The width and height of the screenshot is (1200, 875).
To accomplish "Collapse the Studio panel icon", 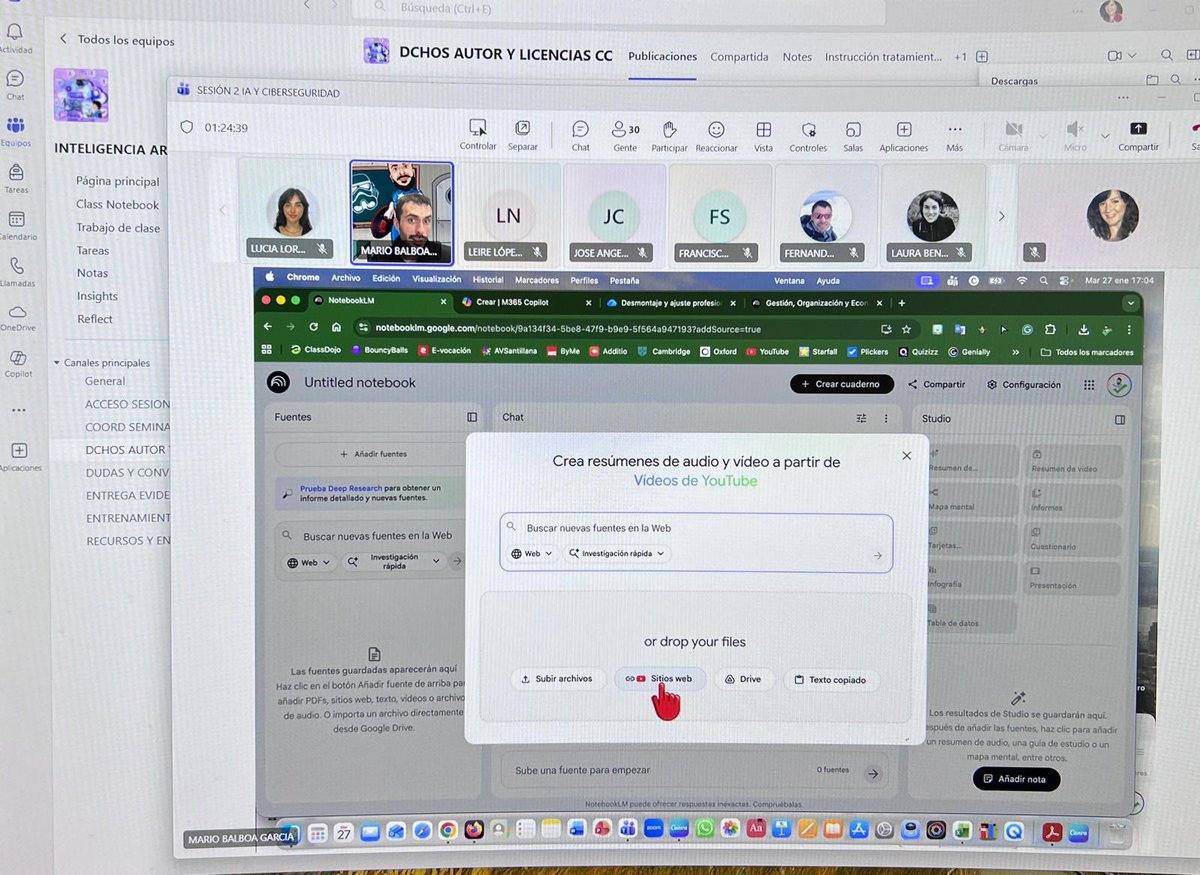I will 1120,419.
